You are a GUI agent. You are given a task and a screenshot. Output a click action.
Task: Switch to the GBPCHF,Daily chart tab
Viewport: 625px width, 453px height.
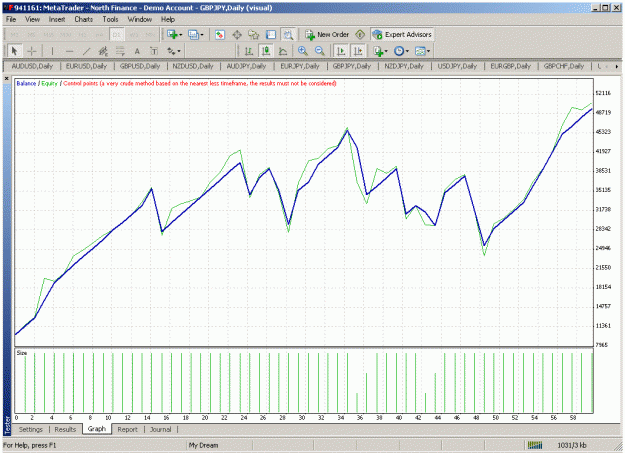pyautogui.click(x=564, y=66)
